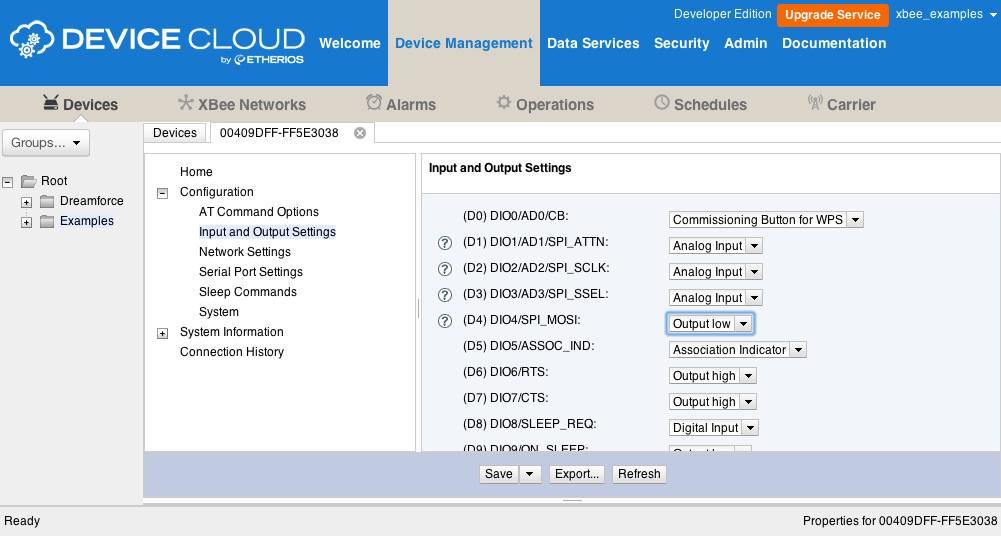Expand the Dreamforce group
This screenshot has height=536, width=1001.
pyautogui.click(x=26, y=202)
